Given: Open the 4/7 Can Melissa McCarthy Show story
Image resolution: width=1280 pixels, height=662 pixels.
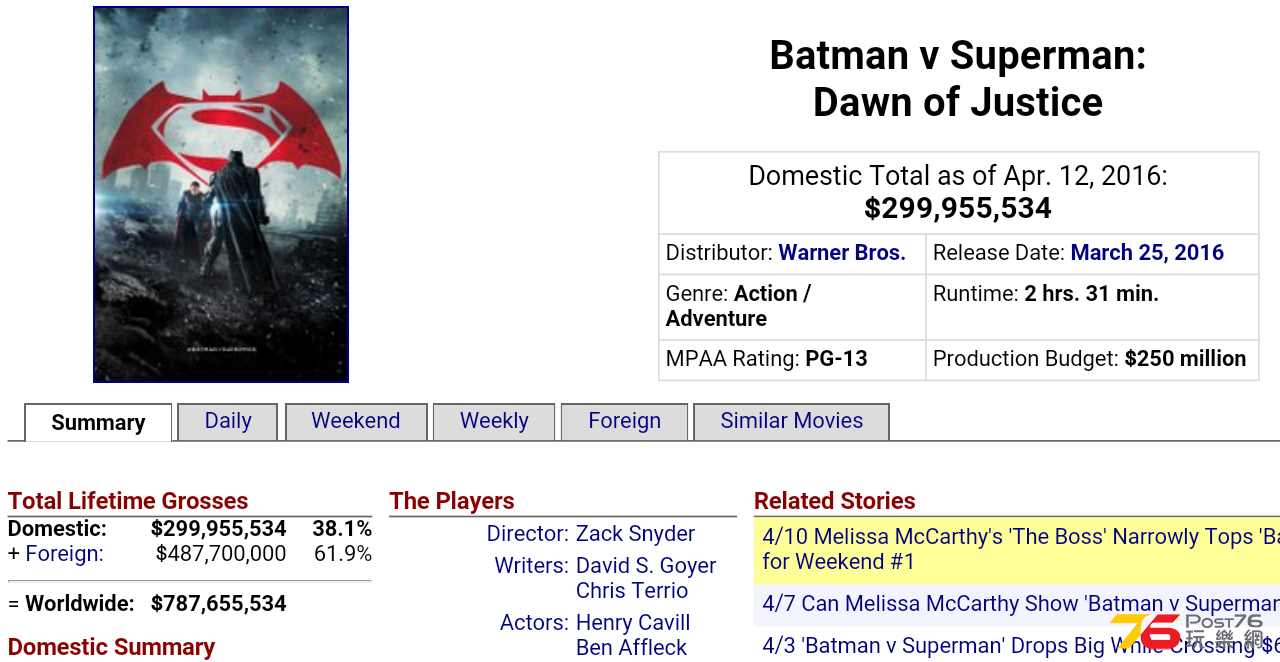Looking at the screenshot, I should point(1017,604).
